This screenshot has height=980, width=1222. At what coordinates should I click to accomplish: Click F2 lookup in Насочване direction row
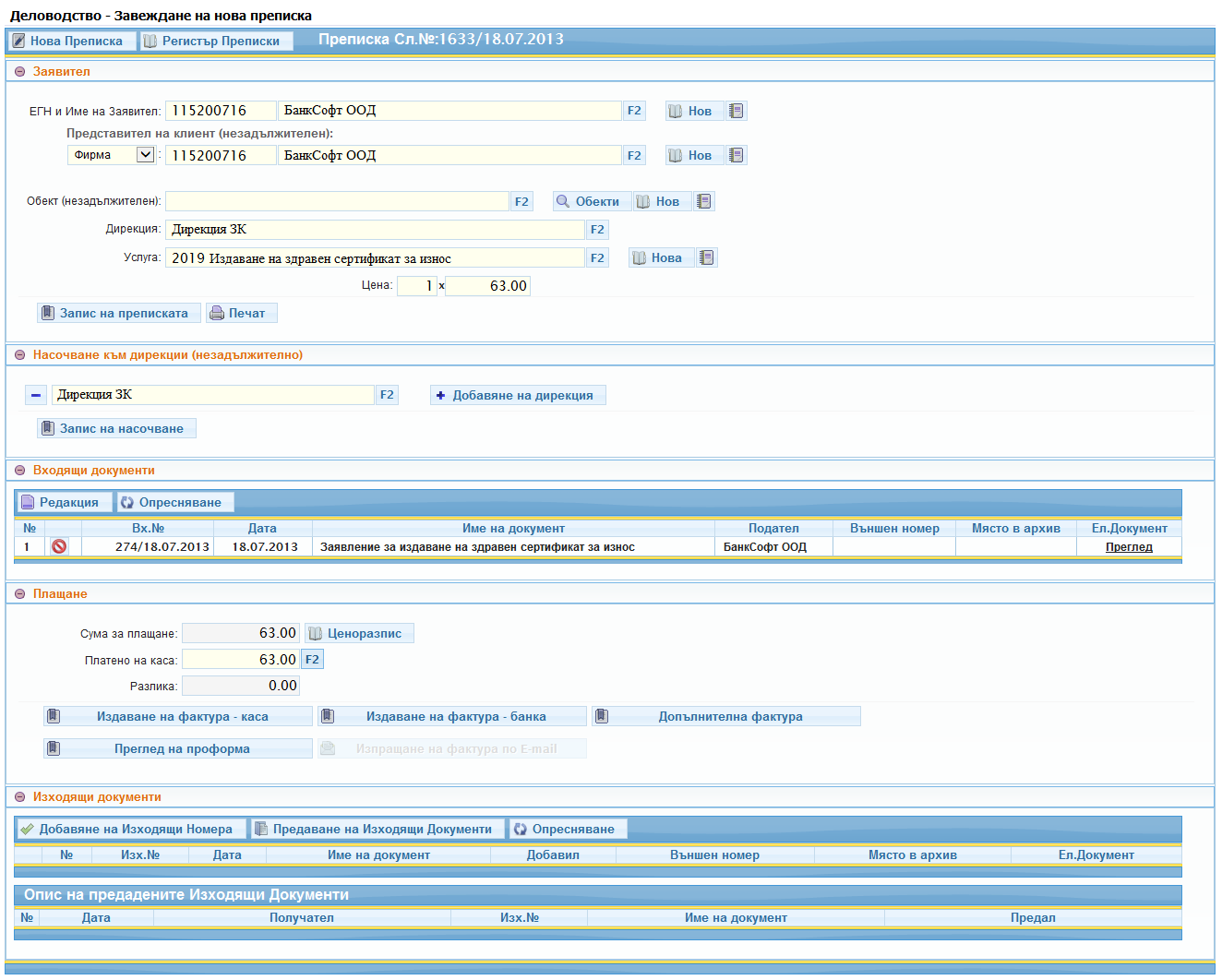pos(387,395)
